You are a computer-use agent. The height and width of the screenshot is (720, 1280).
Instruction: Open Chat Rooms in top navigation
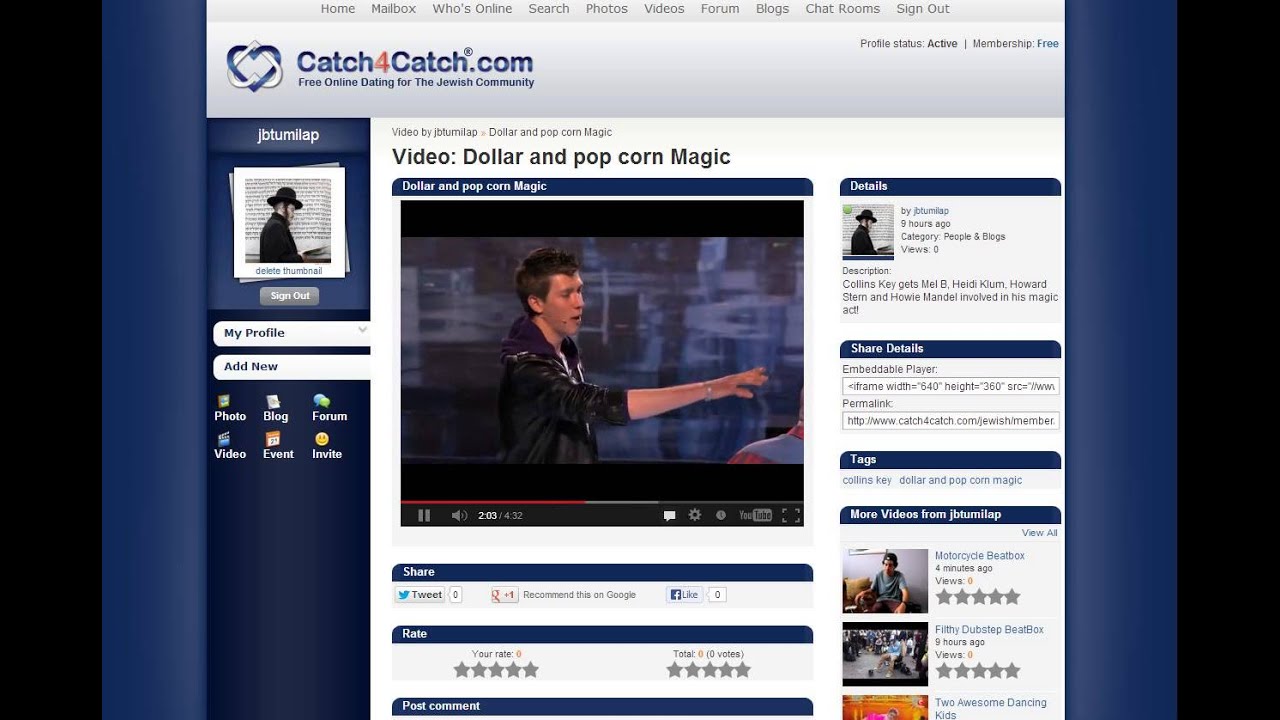(843, 9)
